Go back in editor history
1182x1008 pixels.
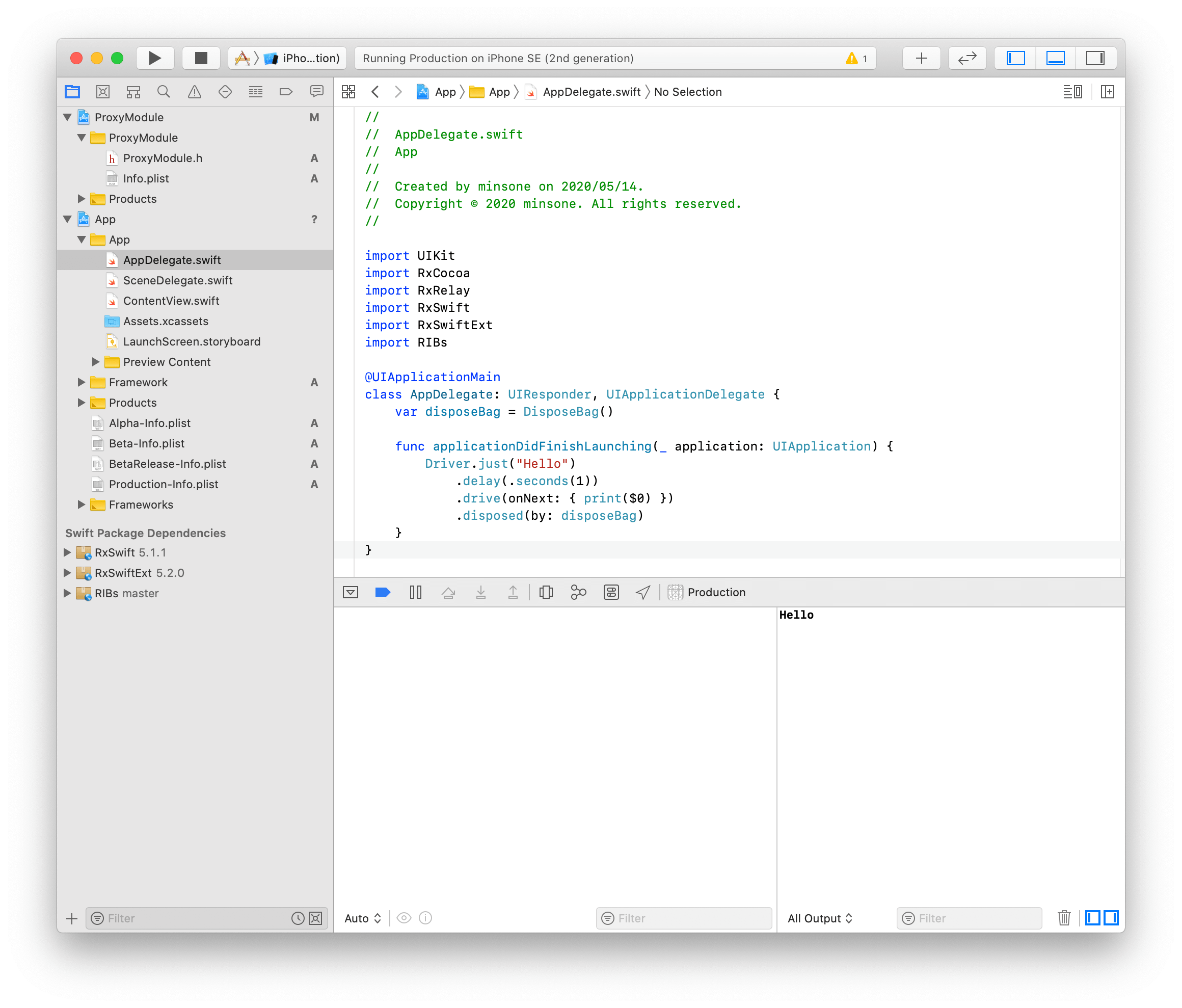(x=375, y=92)
